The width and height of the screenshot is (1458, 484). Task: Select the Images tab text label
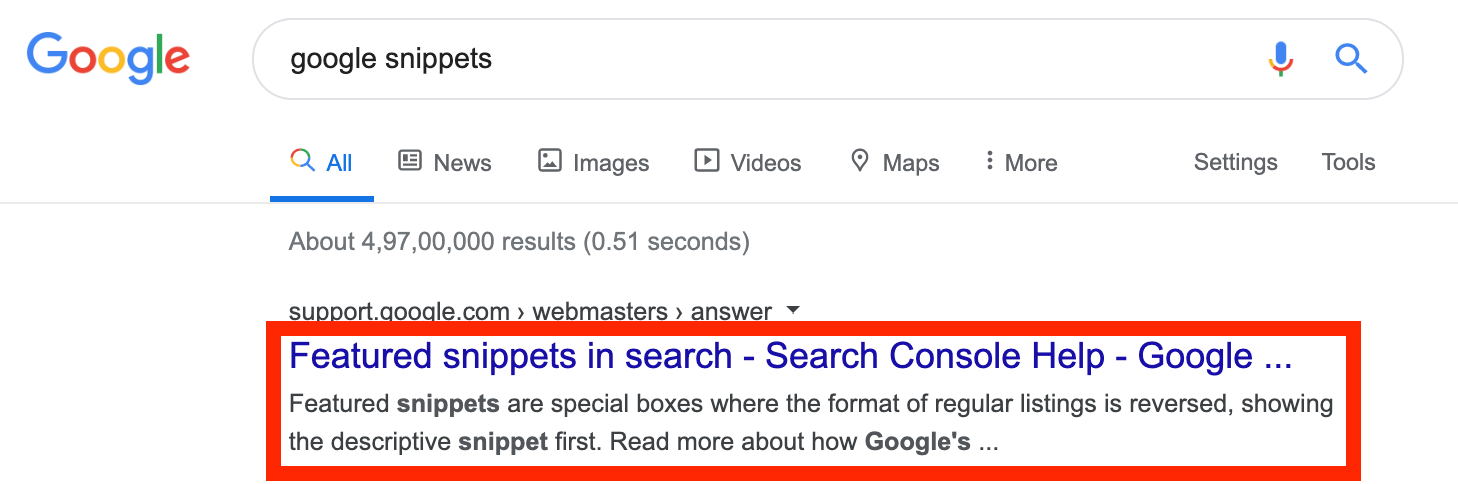click(x=611, y=163)
